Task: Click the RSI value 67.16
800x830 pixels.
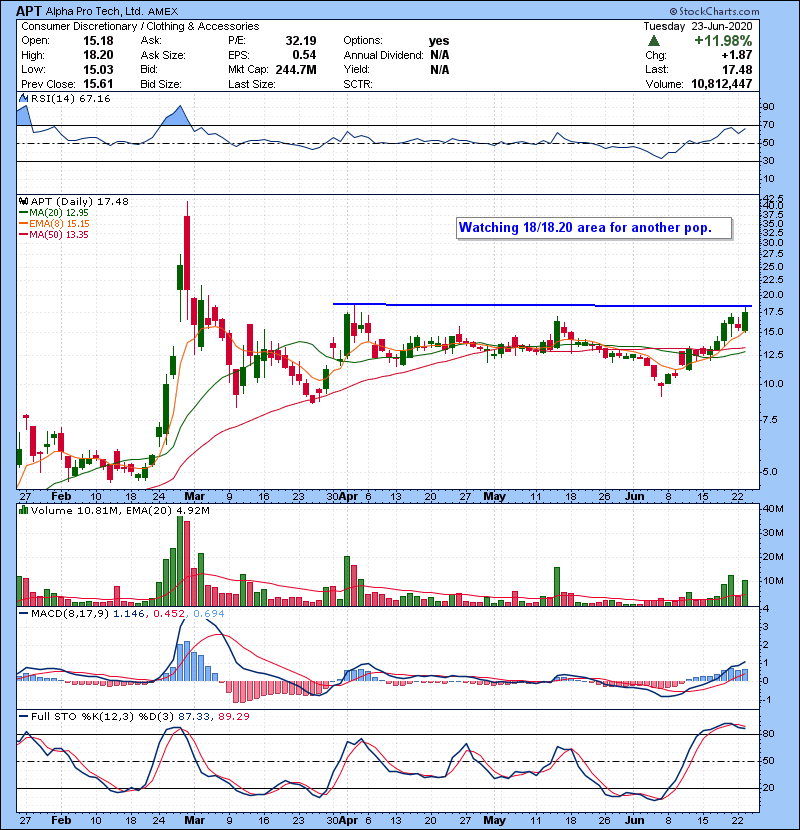Action: click(x=96, y=98)
